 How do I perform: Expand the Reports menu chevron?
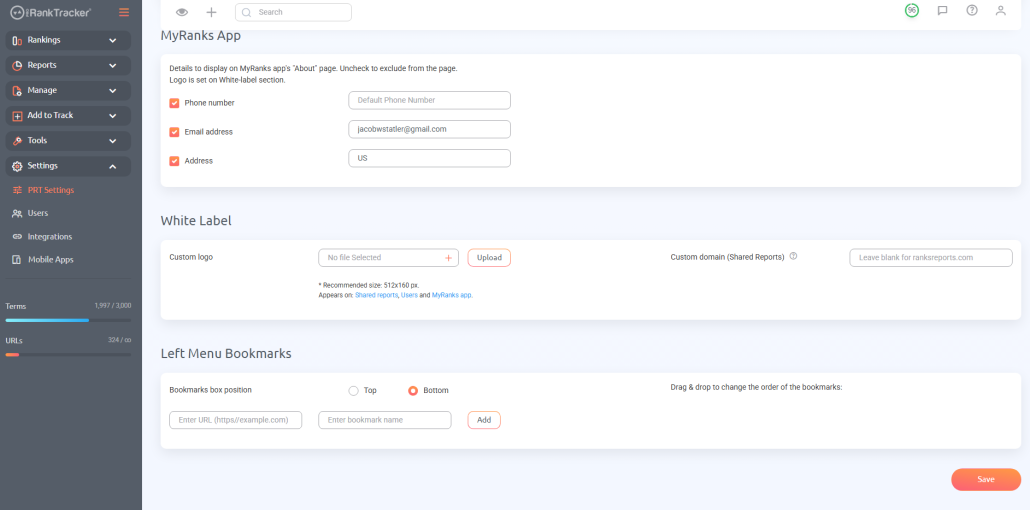(113, 66)
